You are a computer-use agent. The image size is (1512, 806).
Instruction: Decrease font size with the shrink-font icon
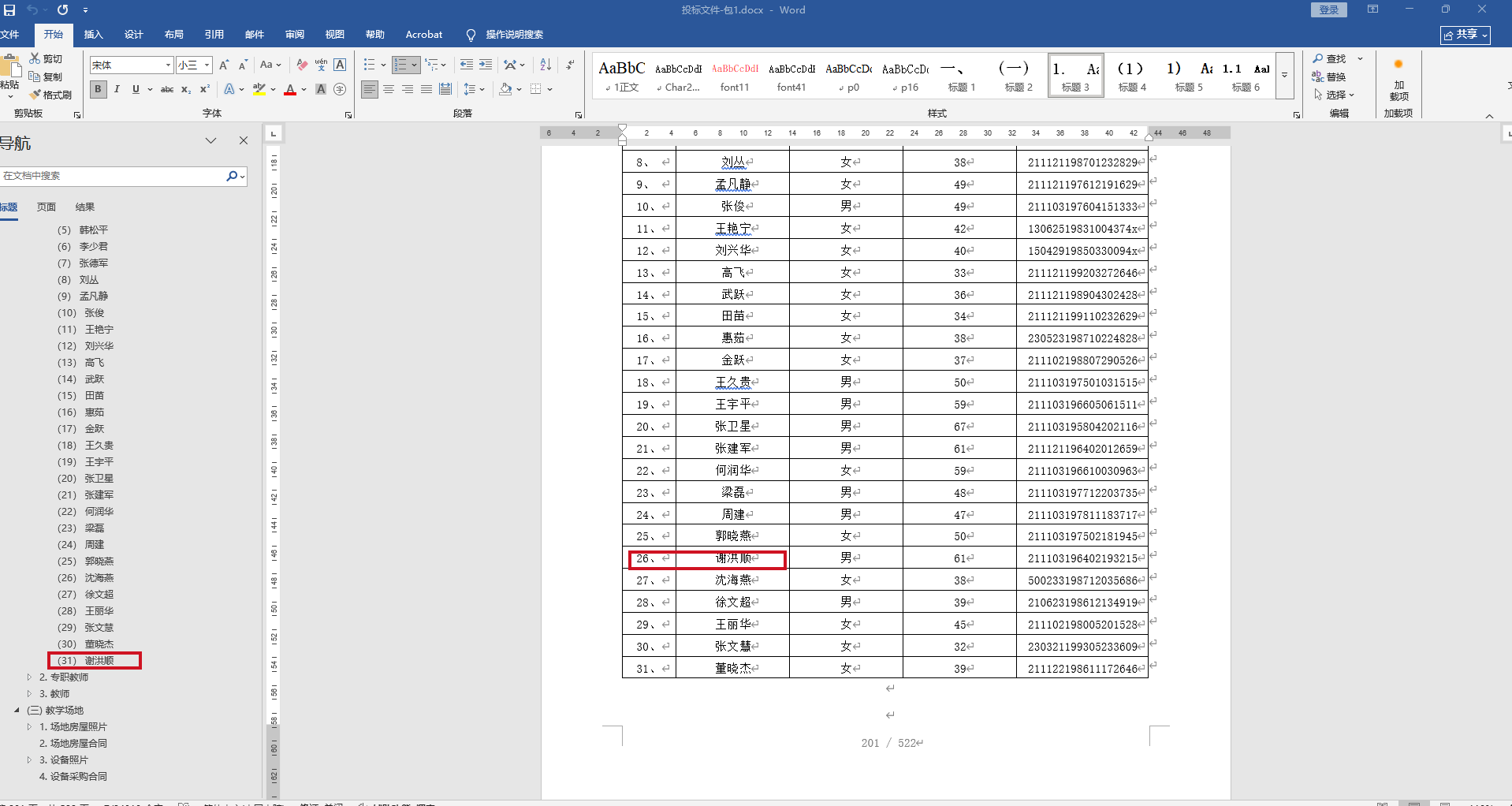(243, 65)
